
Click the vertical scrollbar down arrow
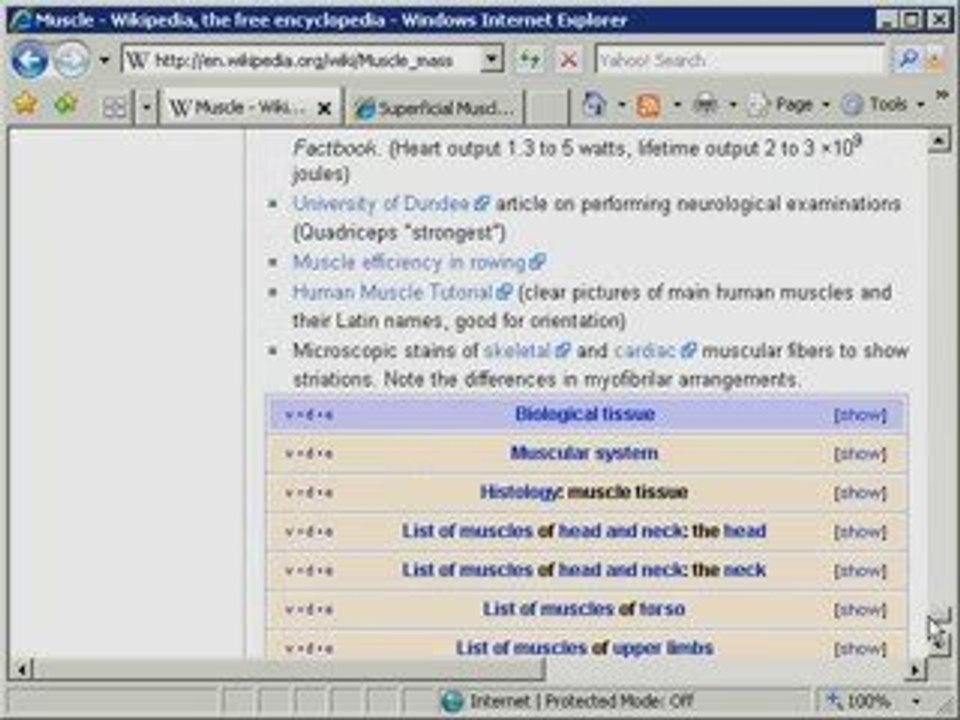tap(939, 644)
